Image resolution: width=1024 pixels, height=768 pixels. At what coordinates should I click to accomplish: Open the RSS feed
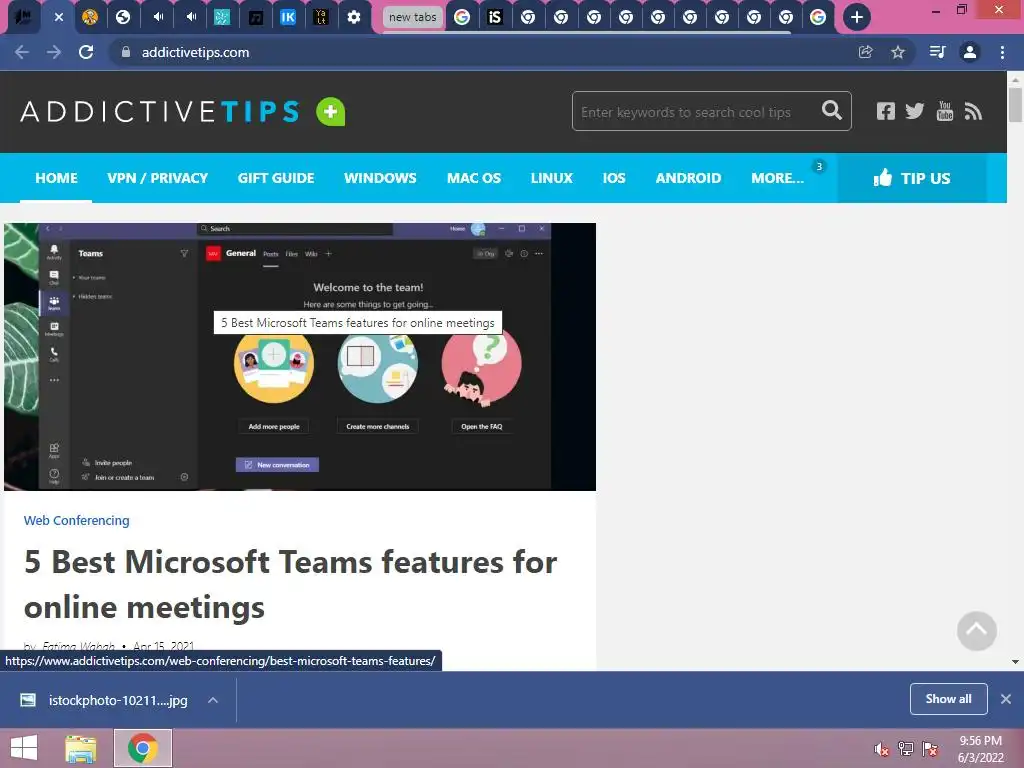pyautogui.click(x=973, y=112)
